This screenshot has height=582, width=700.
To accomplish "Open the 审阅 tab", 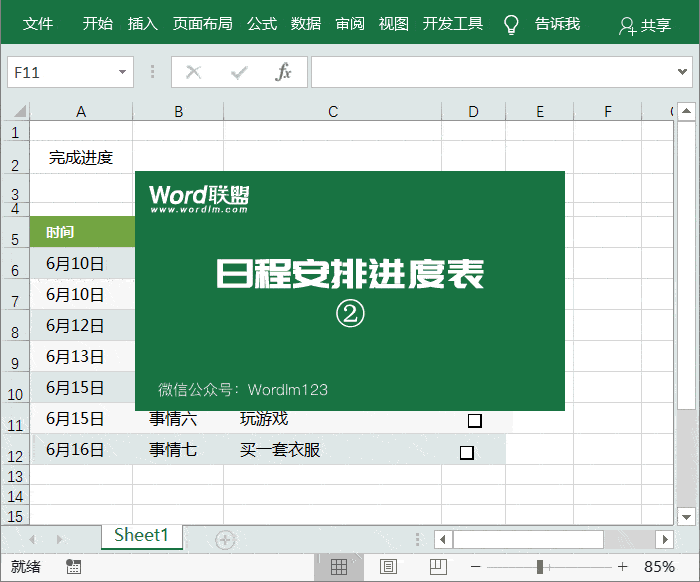I will [350, 24].
